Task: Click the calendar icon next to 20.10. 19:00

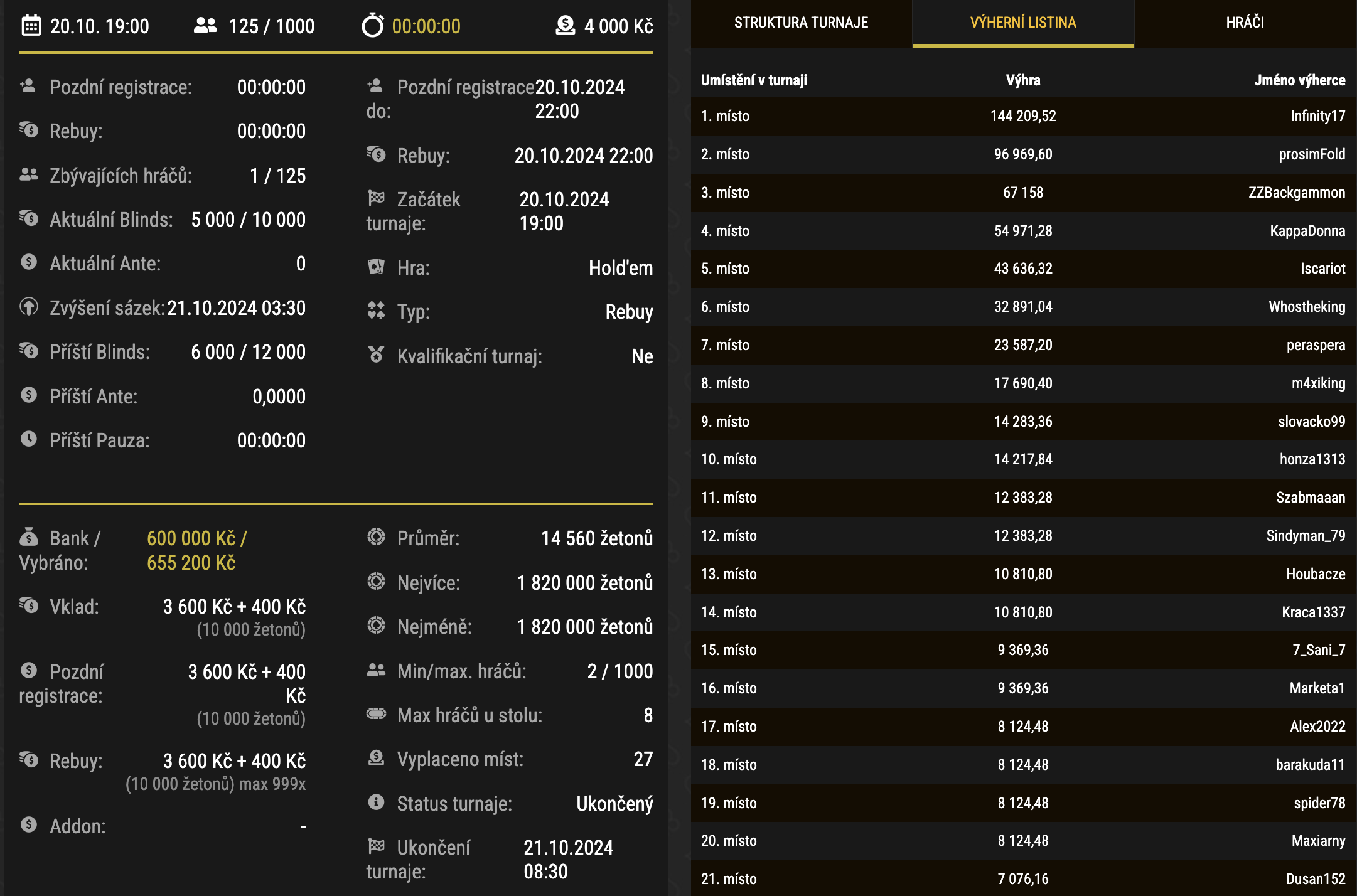Action: pyautogui.click(x=31, y=26)
